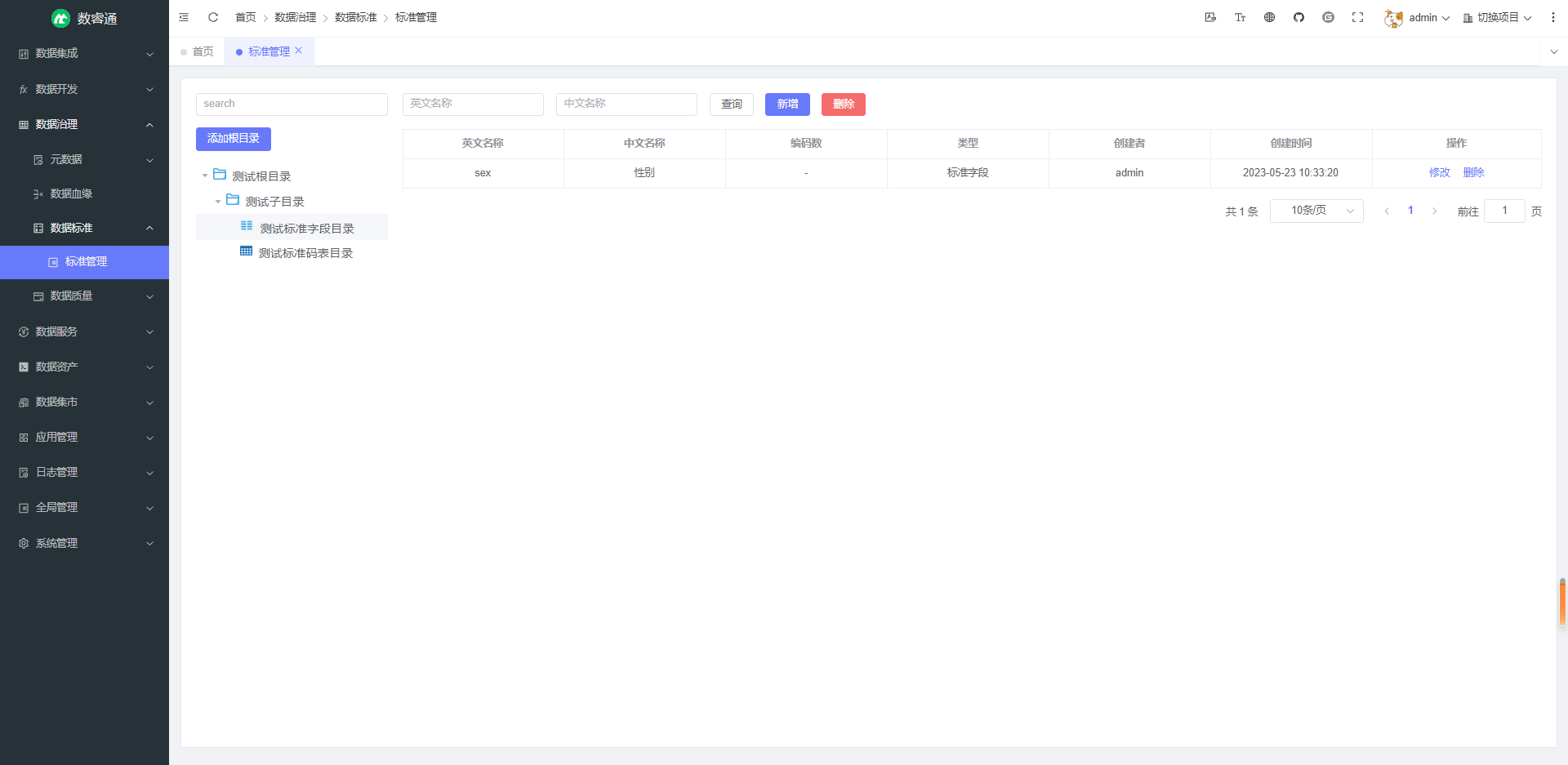
Task: Switch to the 首页 tab
Action: coord(198,51)
